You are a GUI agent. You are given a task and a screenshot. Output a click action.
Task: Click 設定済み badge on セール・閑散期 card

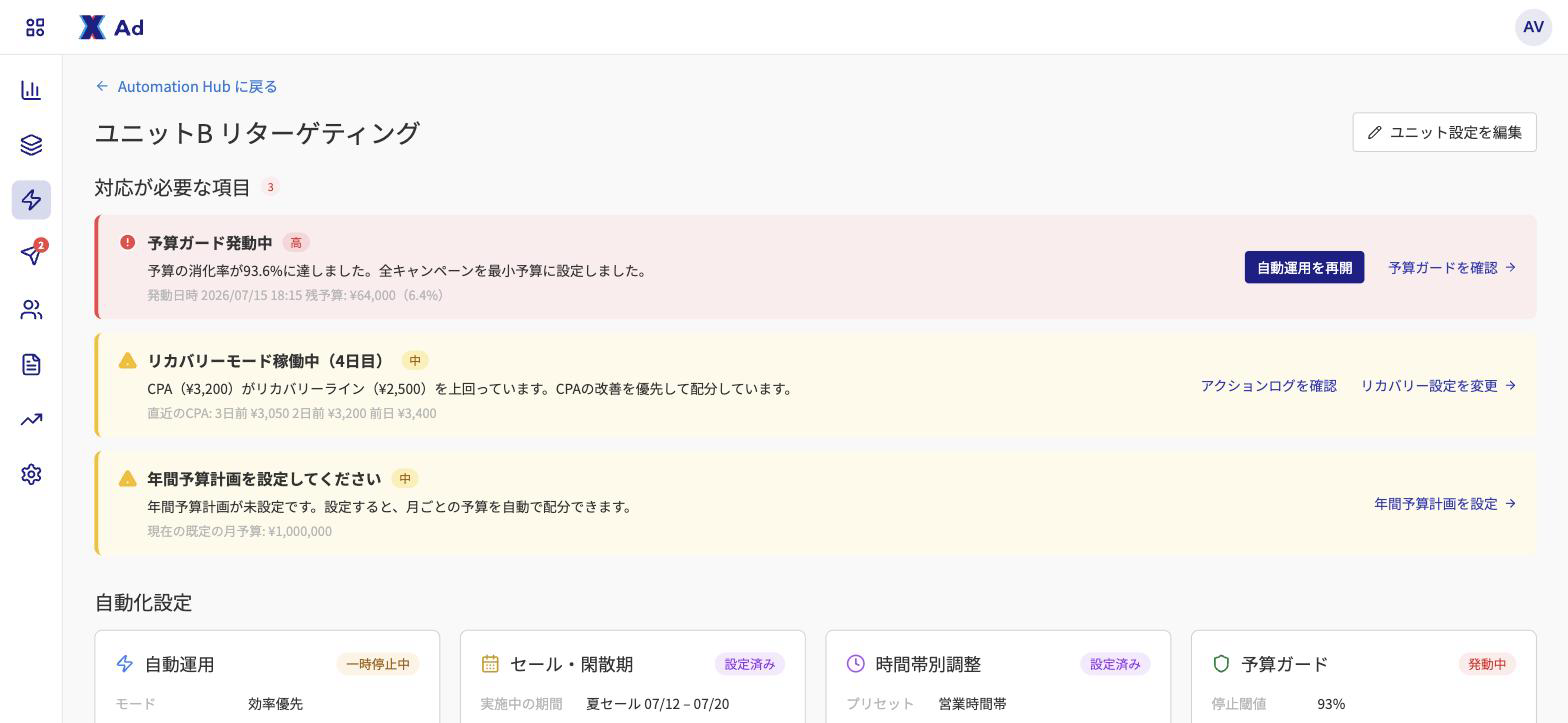[x=750, y=664]
